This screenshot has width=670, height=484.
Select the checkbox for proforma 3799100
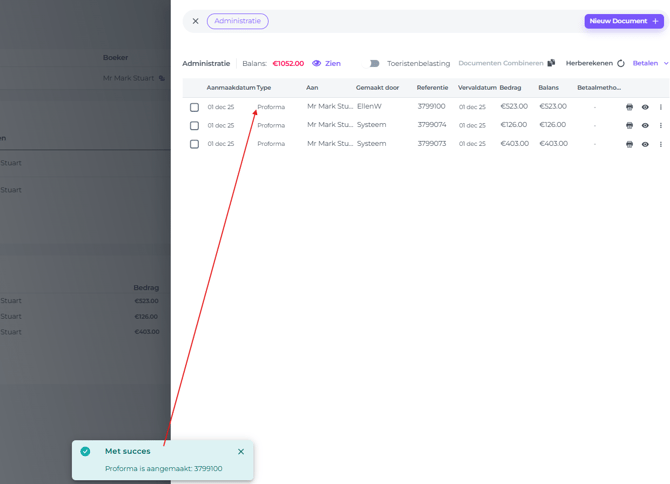pyautogui.click(x=194, y=107)
